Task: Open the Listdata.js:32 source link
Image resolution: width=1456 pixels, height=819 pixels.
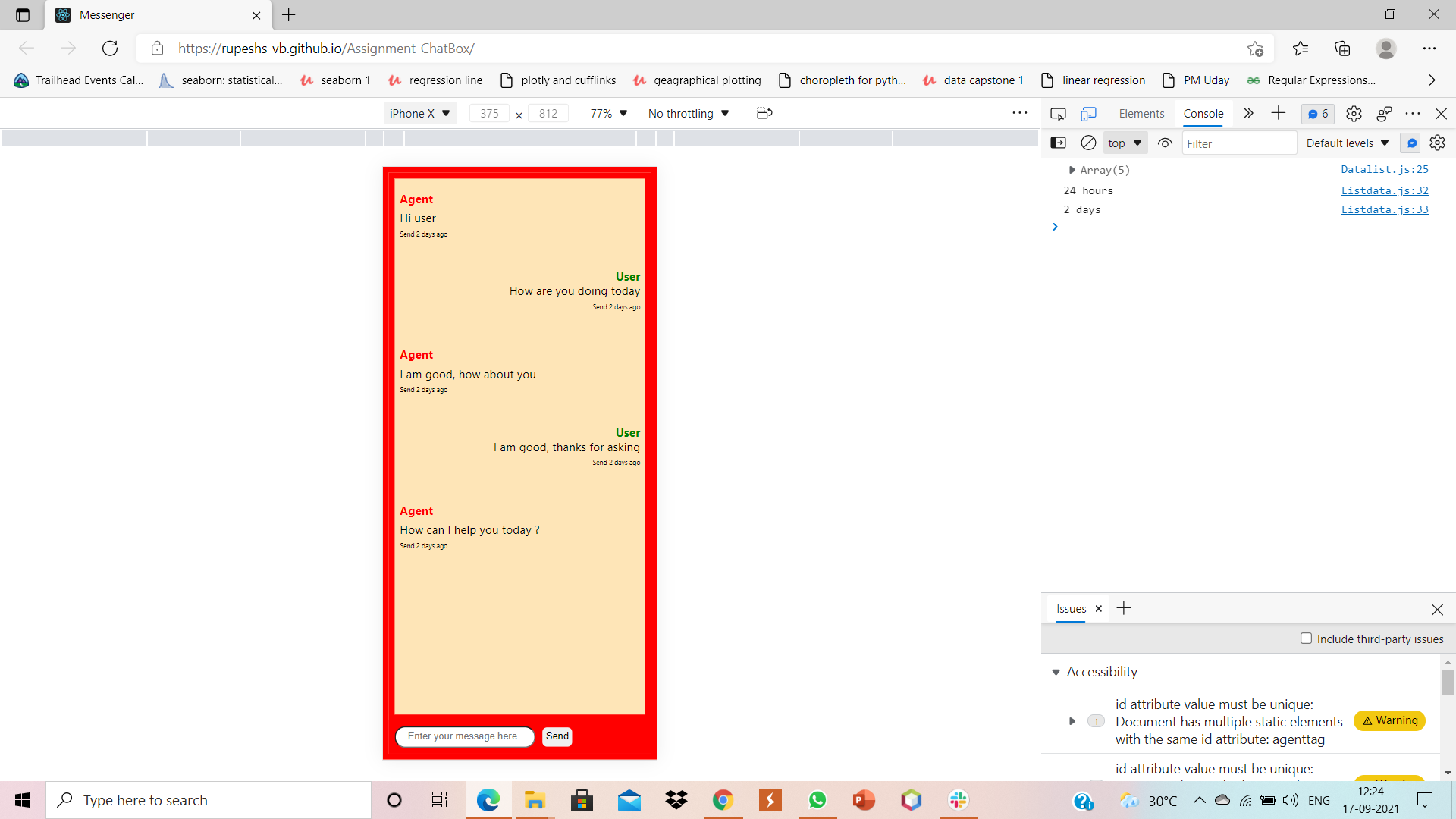Action: click(1384, 190)
